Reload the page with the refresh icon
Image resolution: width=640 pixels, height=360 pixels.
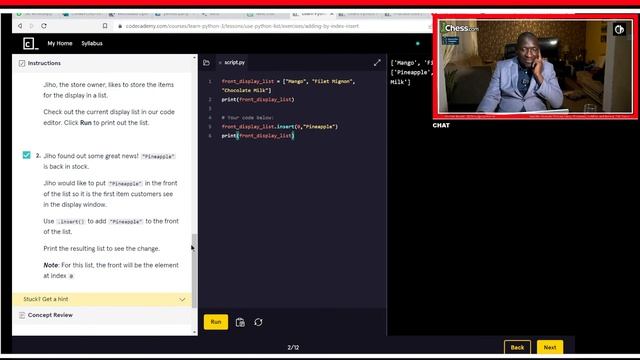44,26
